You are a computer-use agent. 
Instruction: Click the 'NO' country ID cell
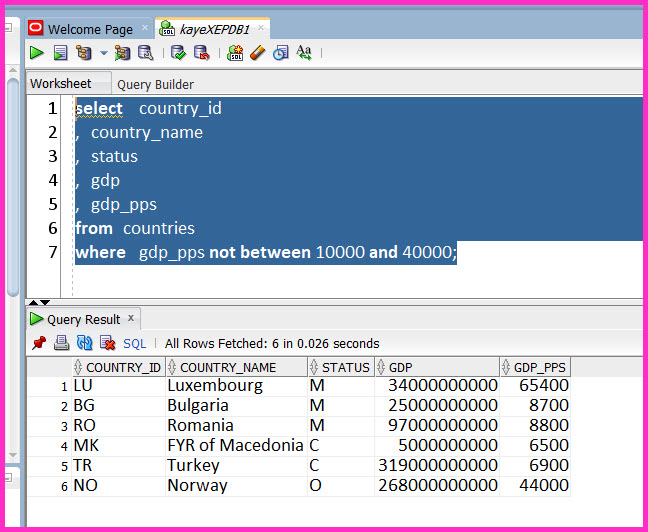click(x=119, y=485)
